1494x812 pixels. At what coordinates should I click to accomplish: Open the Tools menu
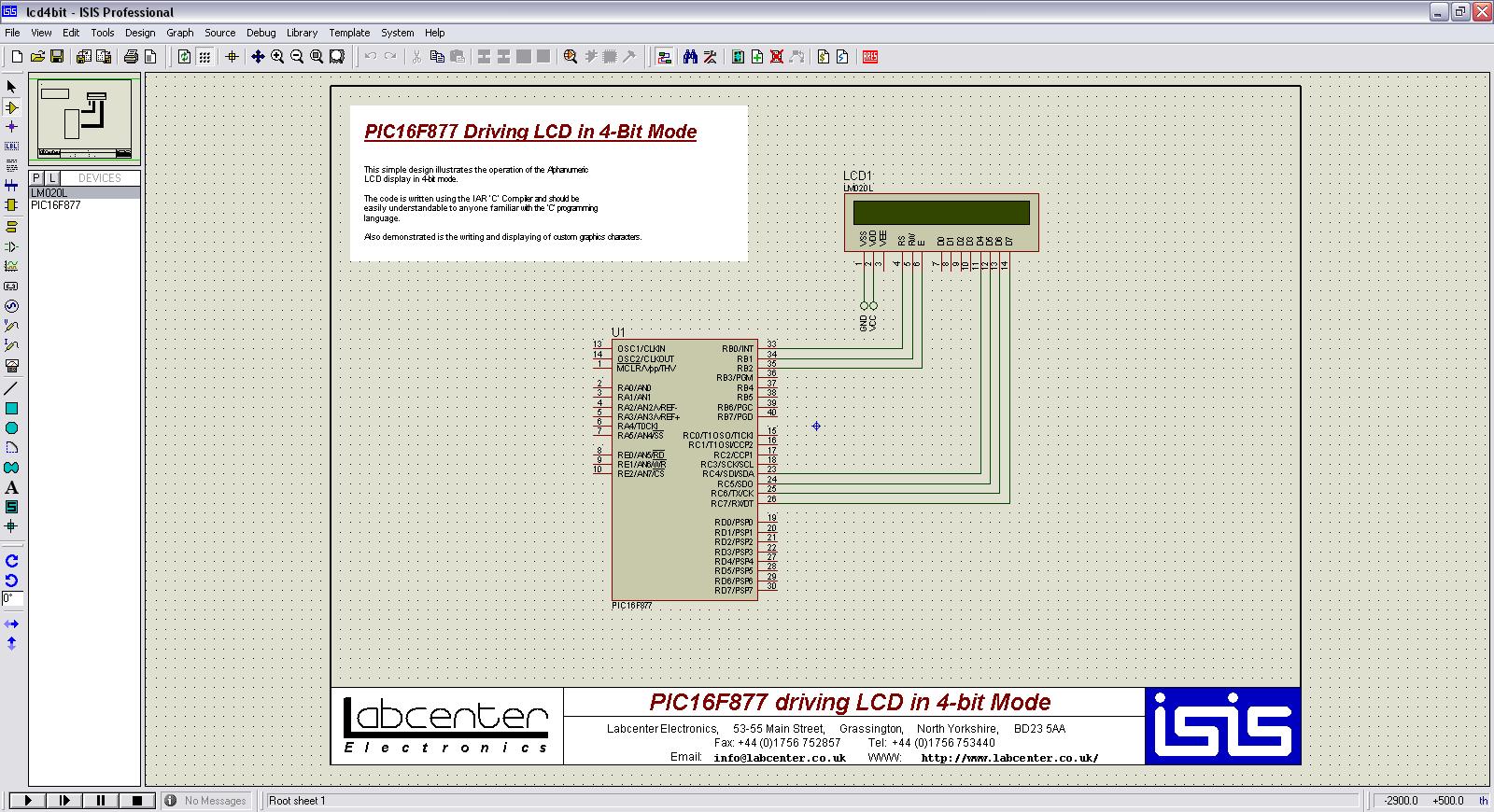point(103,33)
